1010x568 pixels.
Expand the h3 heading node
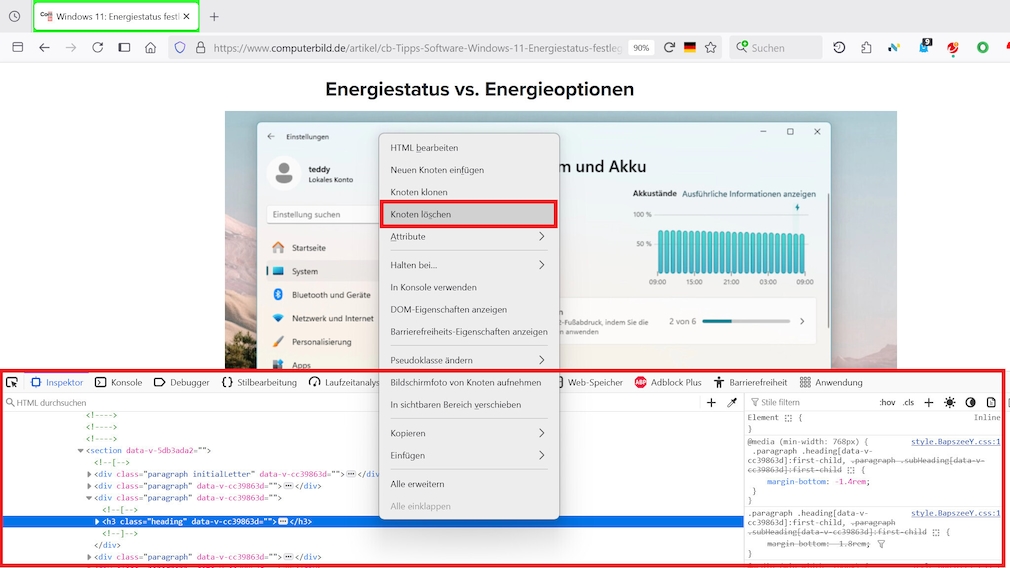(97, 522)
